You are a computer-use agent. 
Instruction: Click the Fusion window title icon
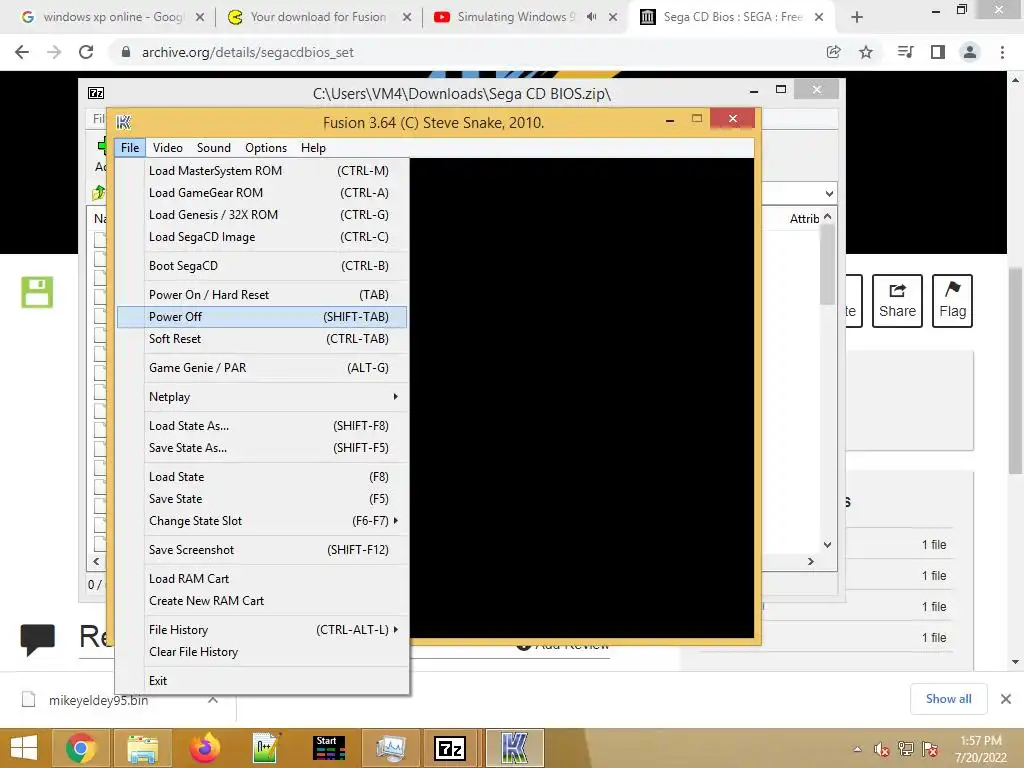point(123,122)
